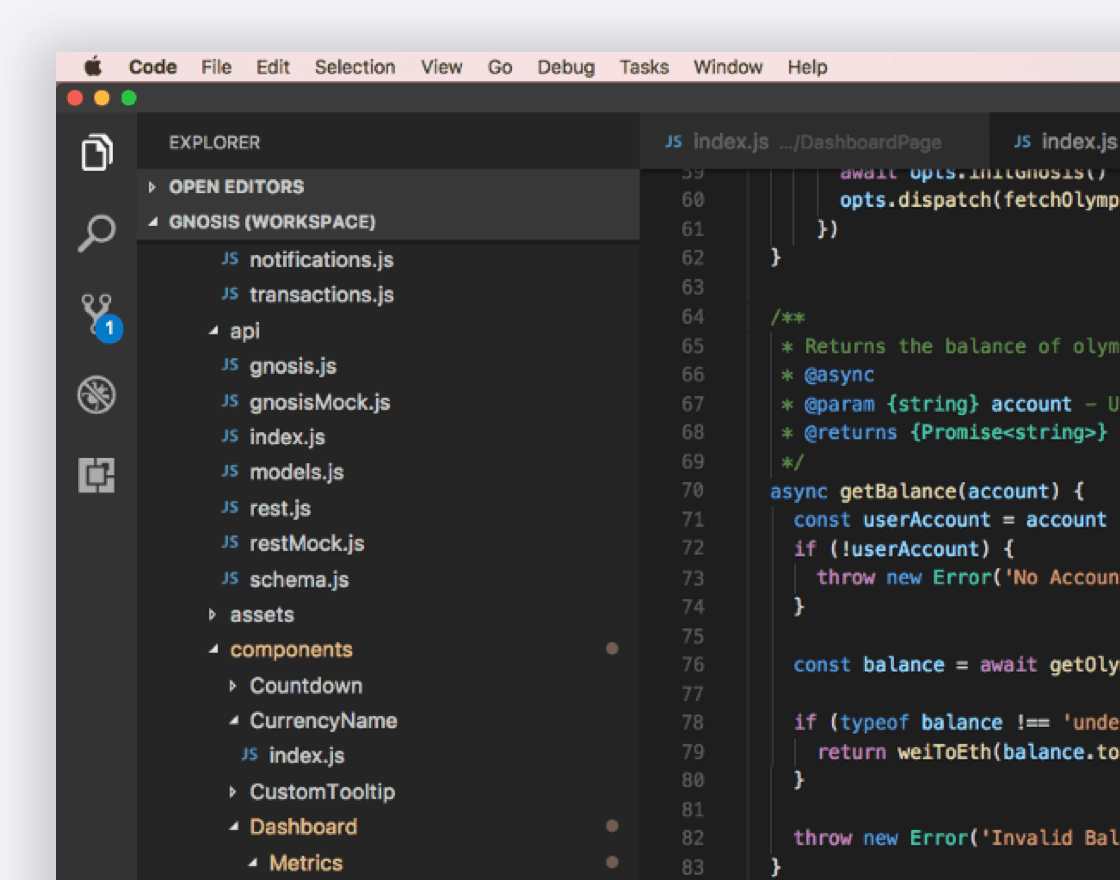1120x880 pixels.
Task: Open the Debug menu
Action: pyautogui.click(x=565, y=67)
